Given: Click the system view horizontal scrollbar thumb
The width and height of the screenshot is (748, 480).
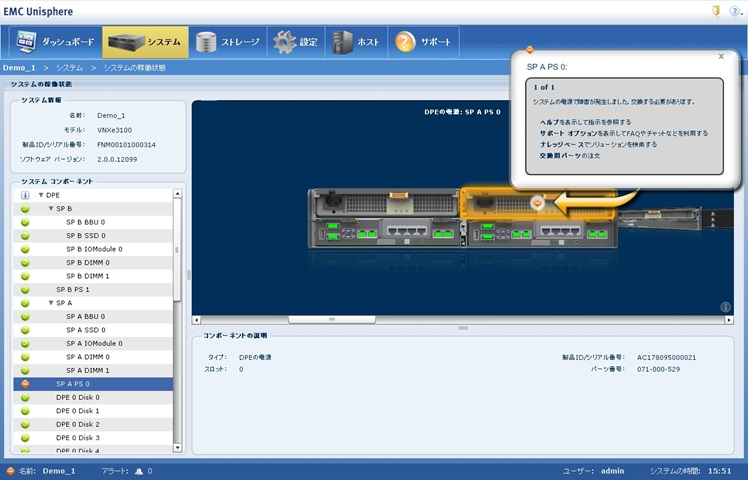Looking at the screenshot, I should click(332, 319).
